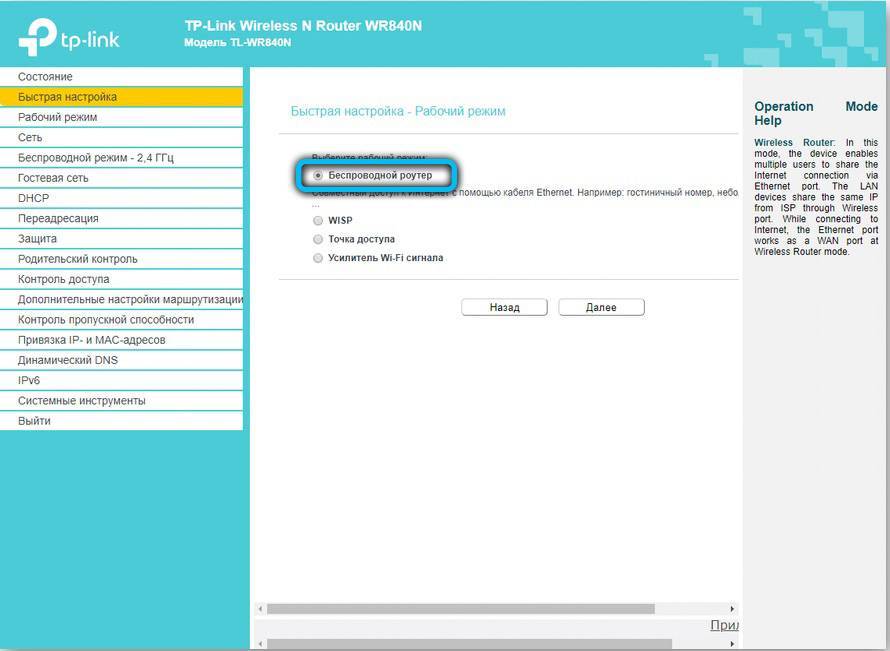This screenshot has height=651, width=890.
Task: Expand Беспроводной режим - 2,4 ГГц
Action: click(96, 158)
